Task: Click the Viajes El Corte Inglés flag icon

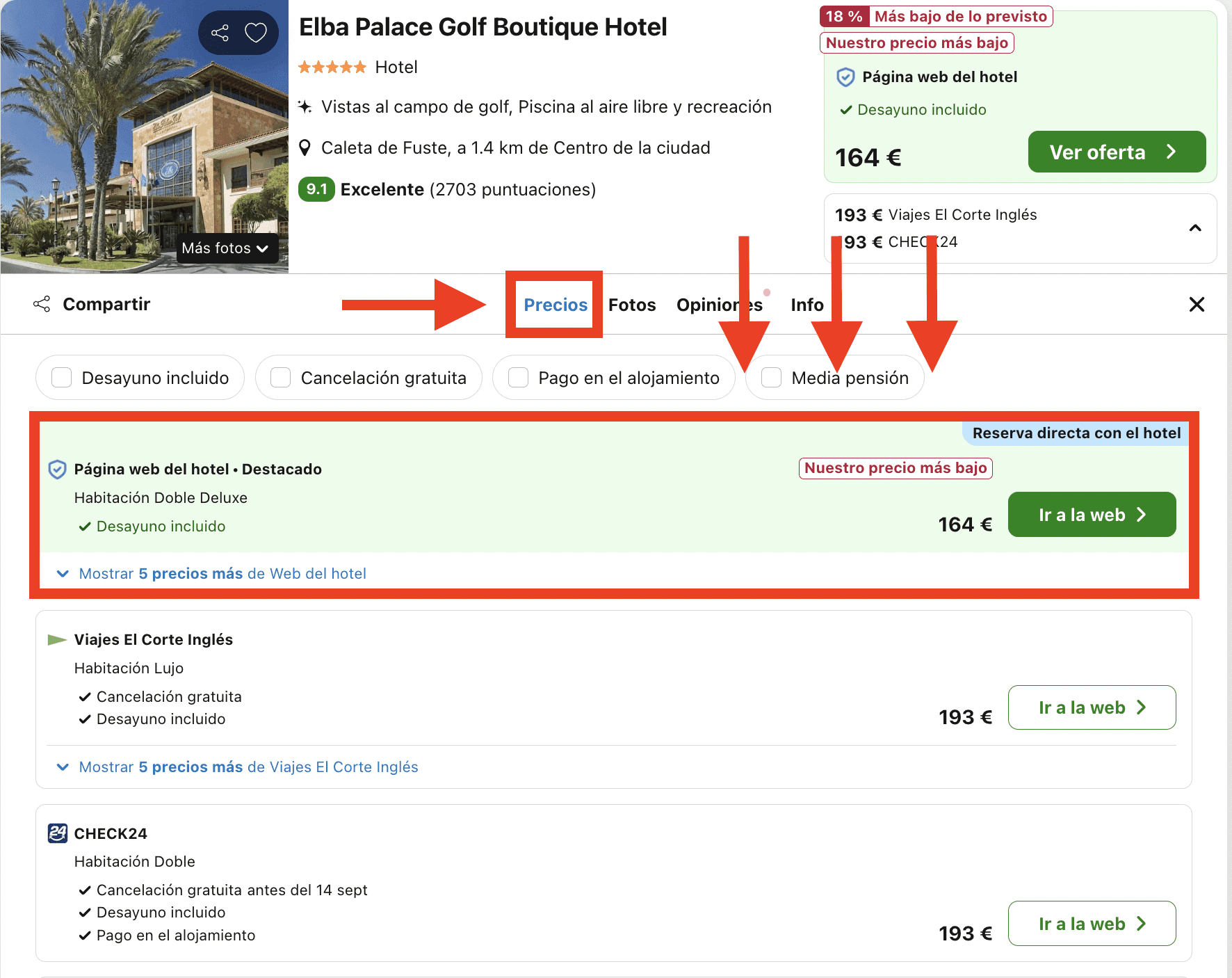Action: 57,639
